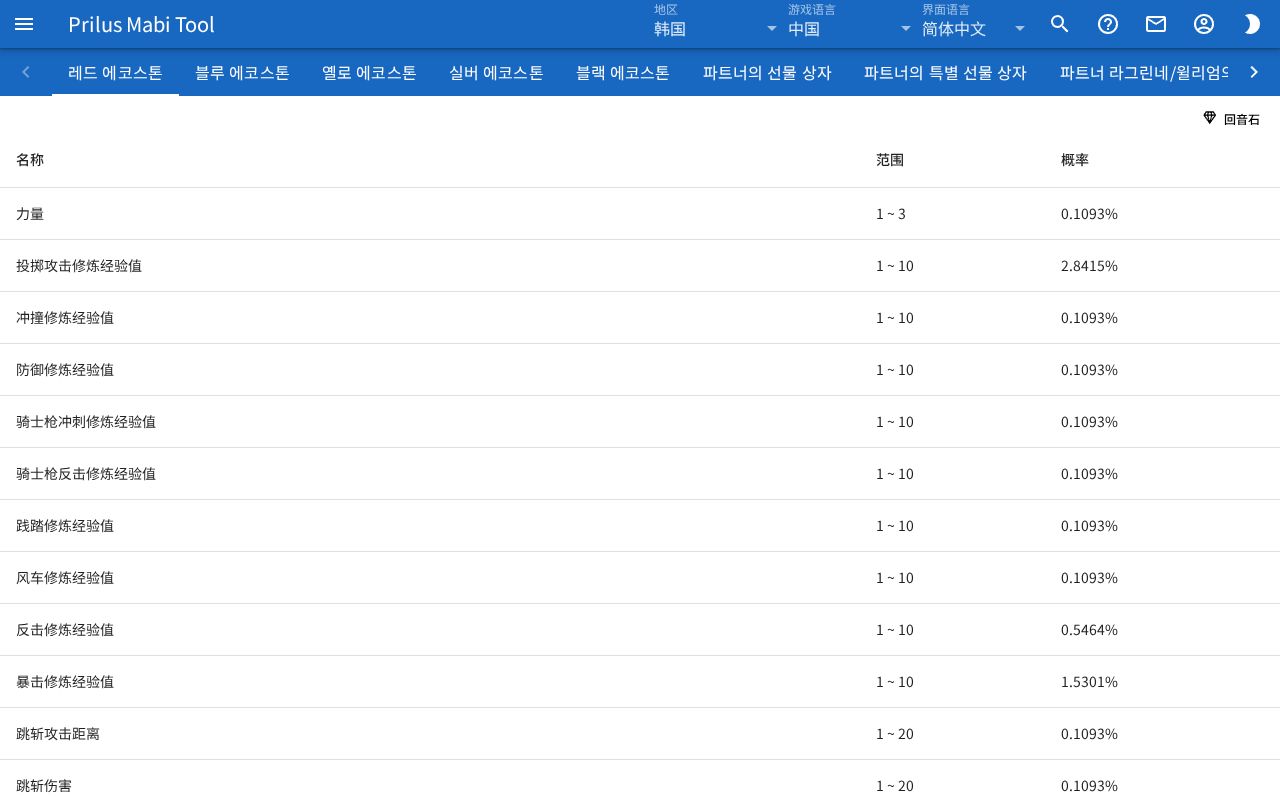
Task: Click the mail envelope icon
Action: pos(1156,24)
